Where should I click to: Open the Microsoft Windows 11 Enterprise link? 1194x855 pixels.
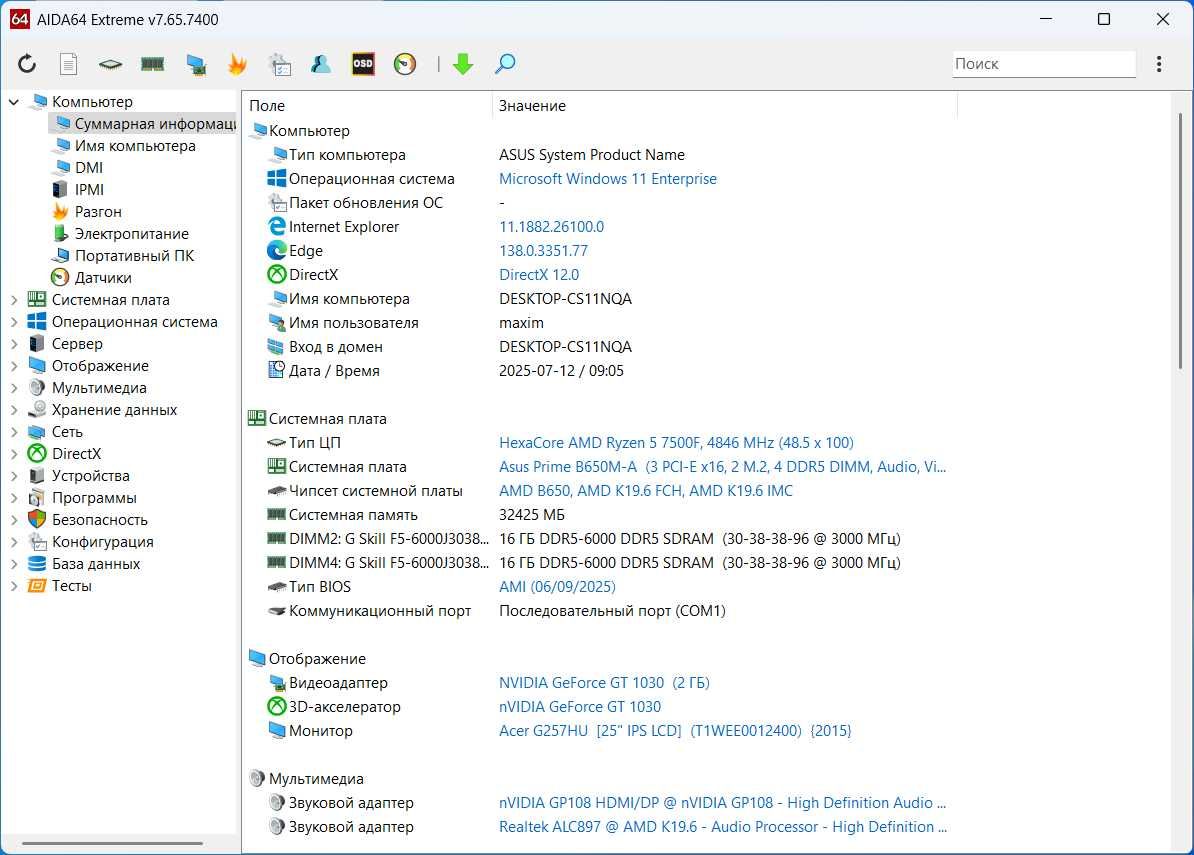pos(608,179)
